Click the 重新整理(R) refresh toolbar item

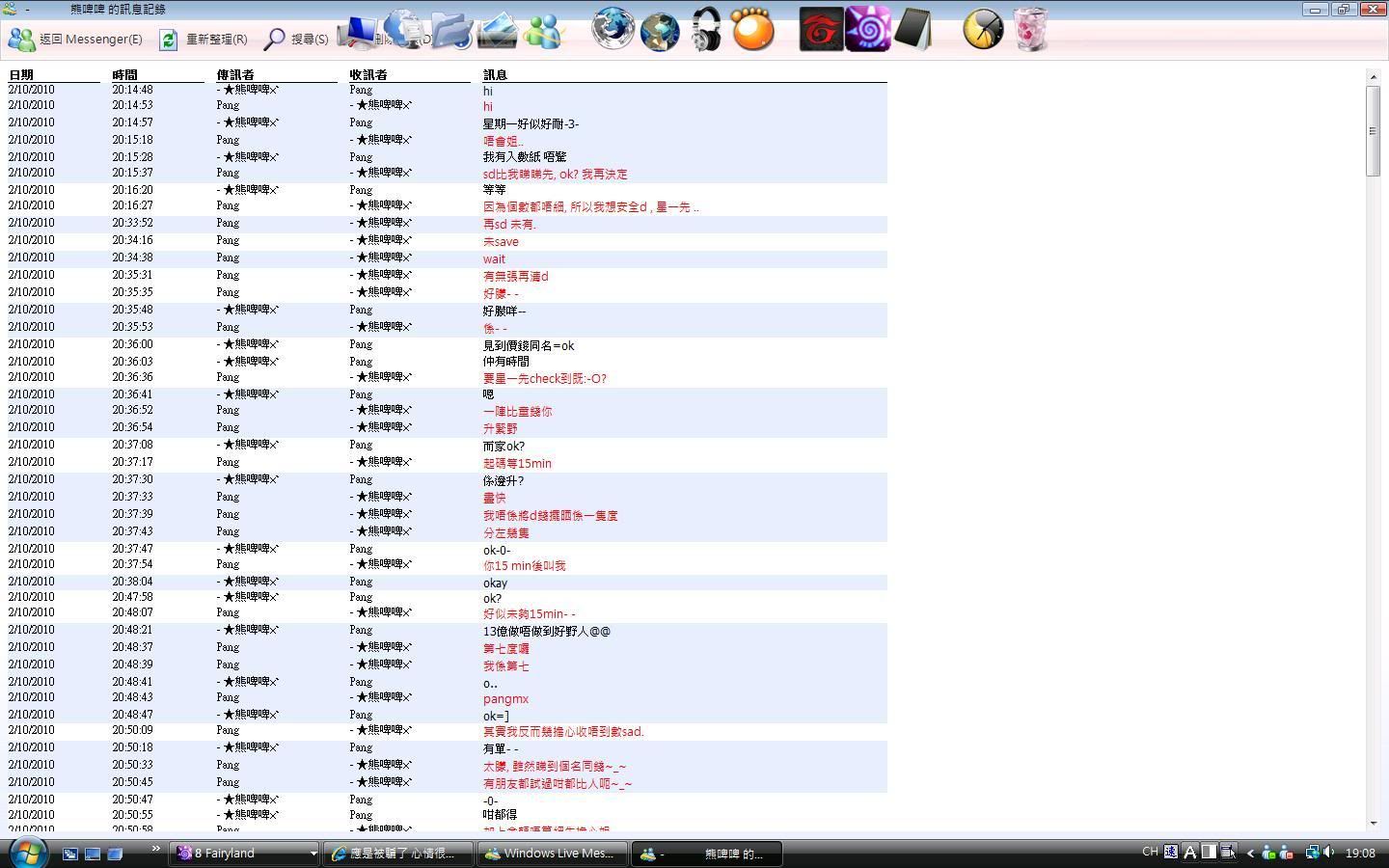pos(204,40)
